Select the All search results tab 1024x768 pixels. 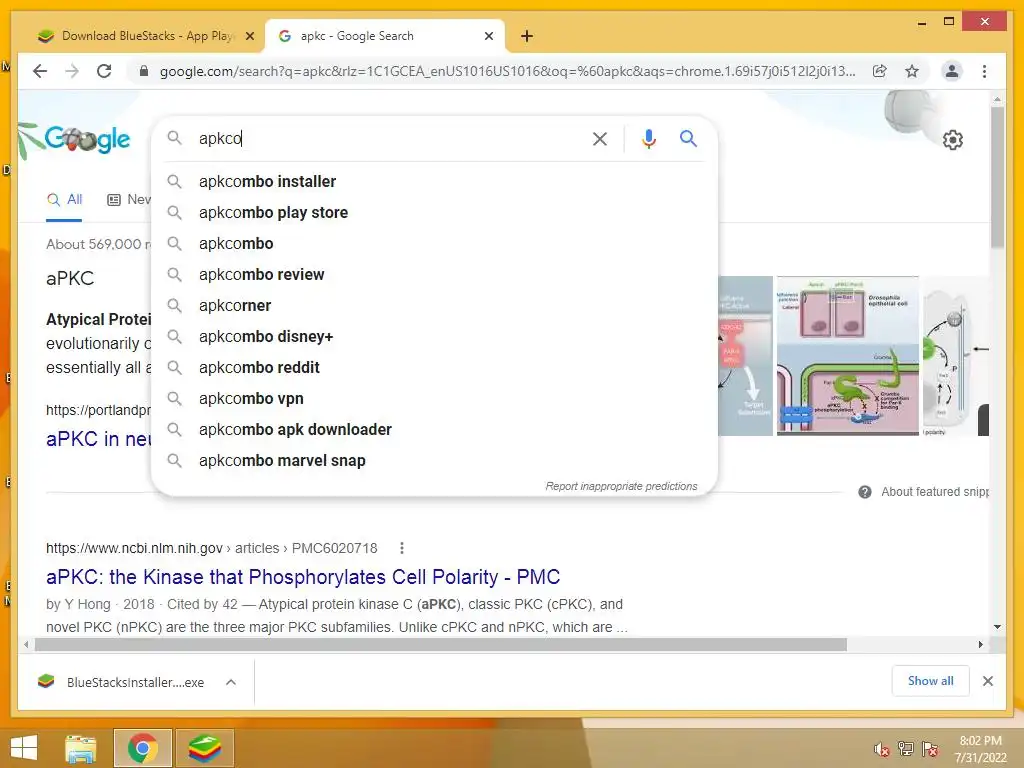point(64,200)
